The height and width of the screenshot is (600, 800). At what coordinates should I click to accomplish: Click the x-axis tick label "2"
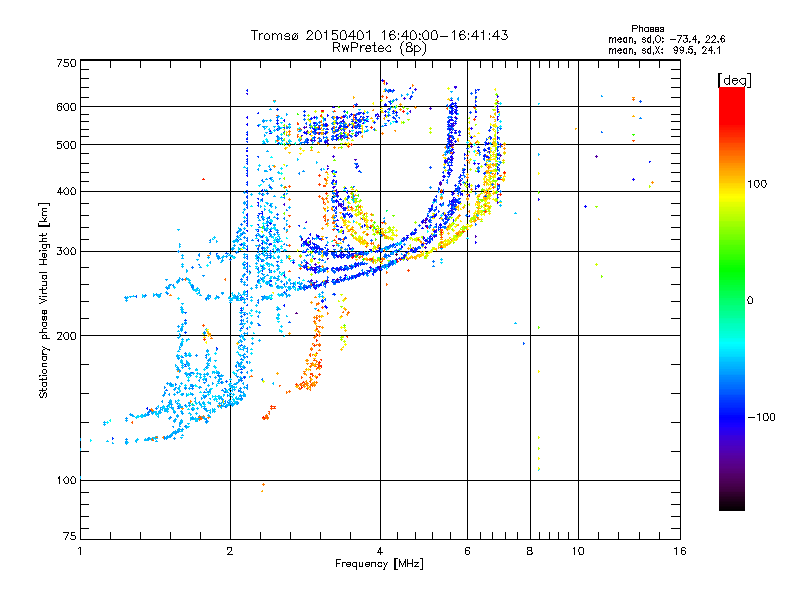click(x=230, y=551)
